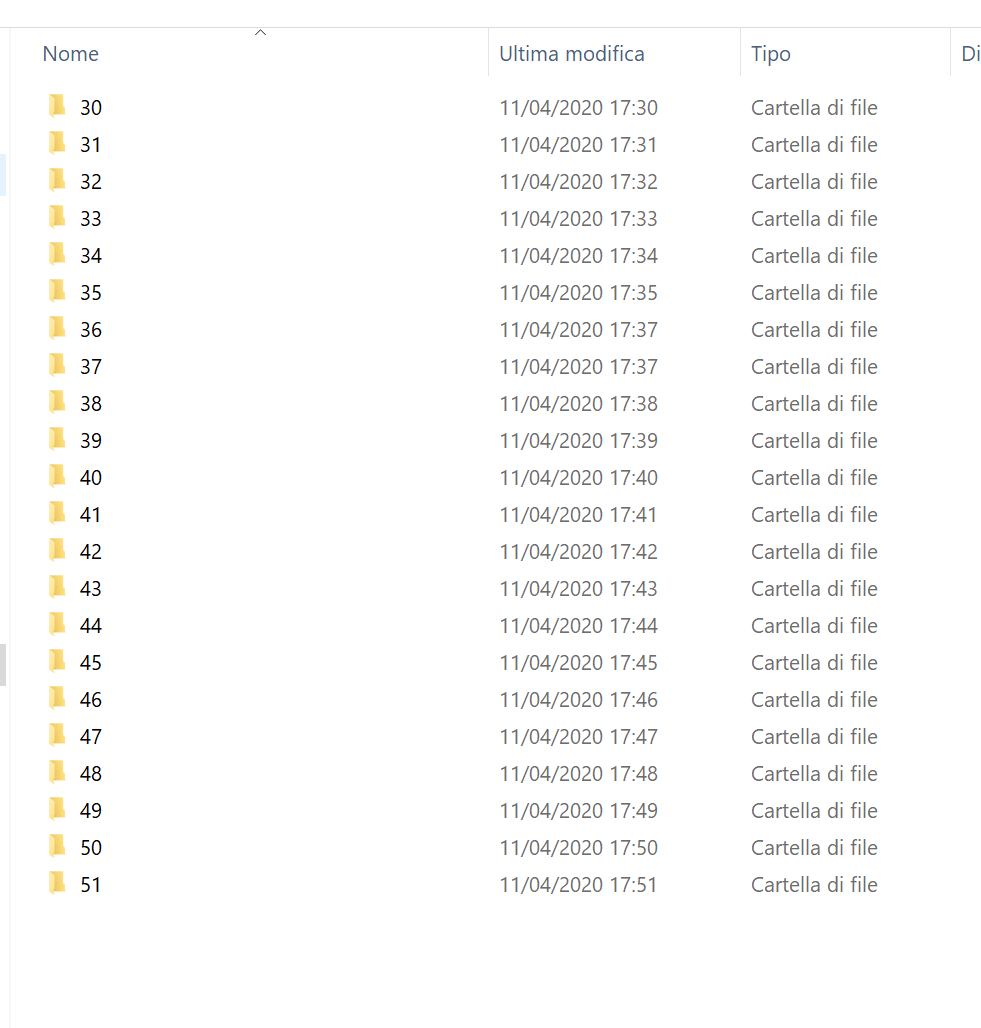Select the folder icon beside 49
Image resolution: width=981 pixels, height=1028 pixels.
[x=58, y=809]
